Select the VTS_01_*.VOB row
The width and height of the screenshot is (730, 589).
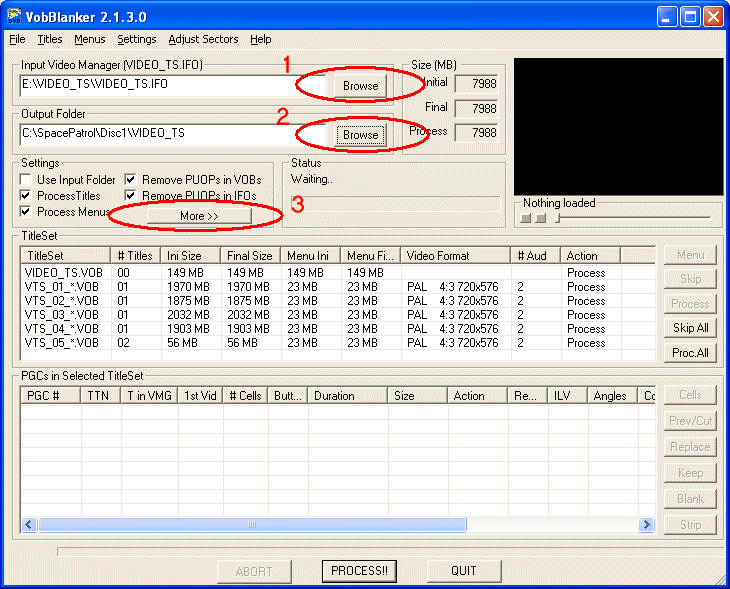tap(338, 287)
